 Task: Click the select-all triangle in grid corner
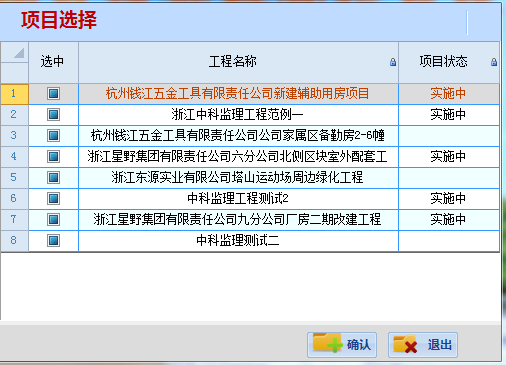(19, 53)
